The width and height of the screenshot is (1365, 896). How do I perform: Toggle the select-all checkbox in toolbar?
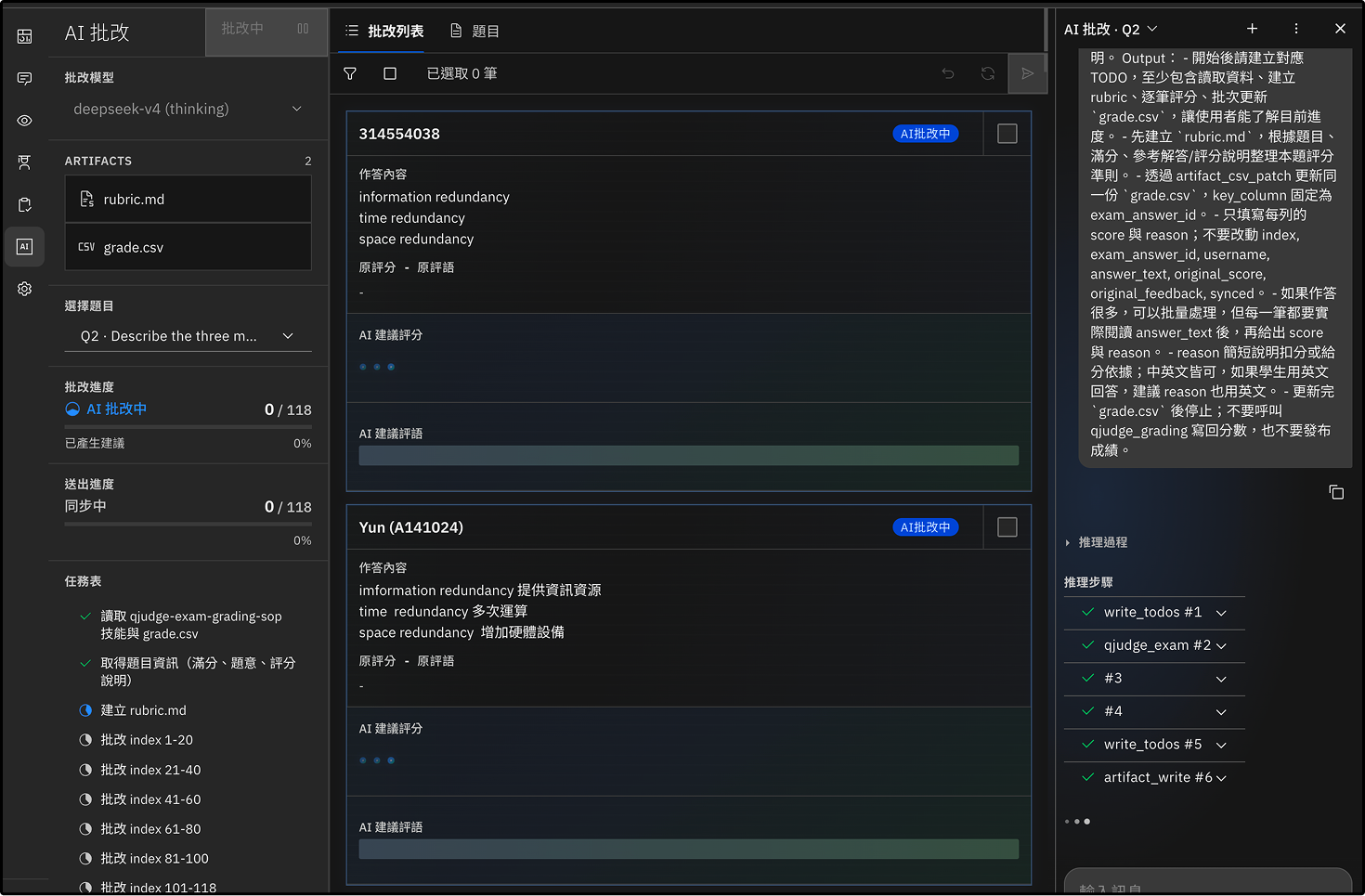(390, 73)
